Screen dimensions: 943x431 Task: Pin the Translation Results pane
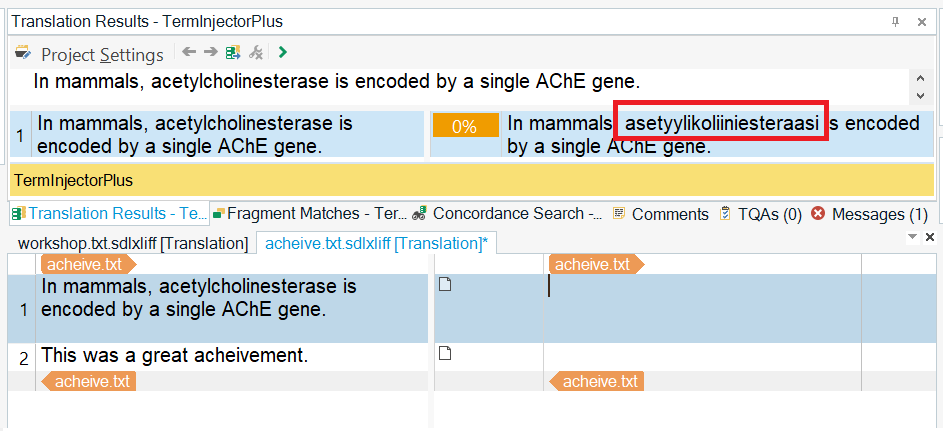coord(895,21)
